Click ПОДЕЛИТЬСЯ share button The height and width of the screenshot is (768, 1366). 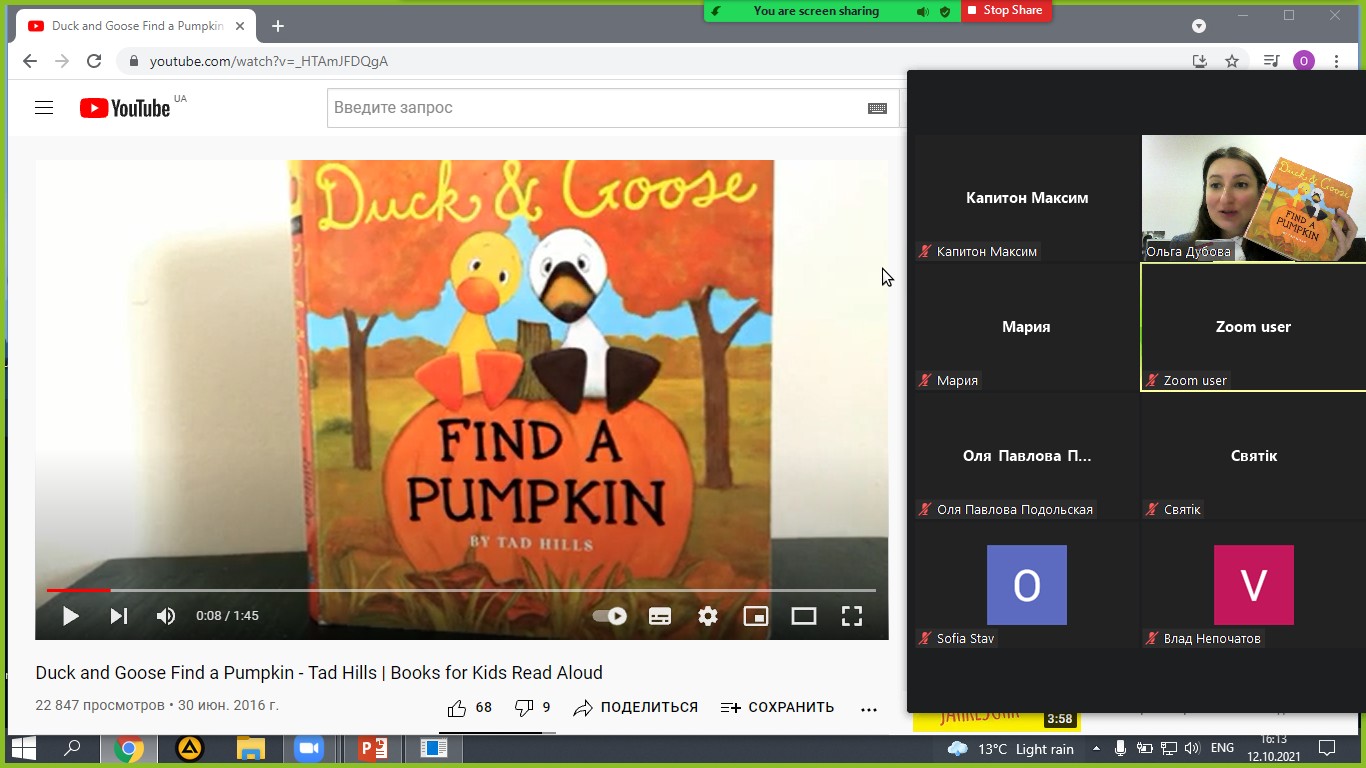[636, 708]
